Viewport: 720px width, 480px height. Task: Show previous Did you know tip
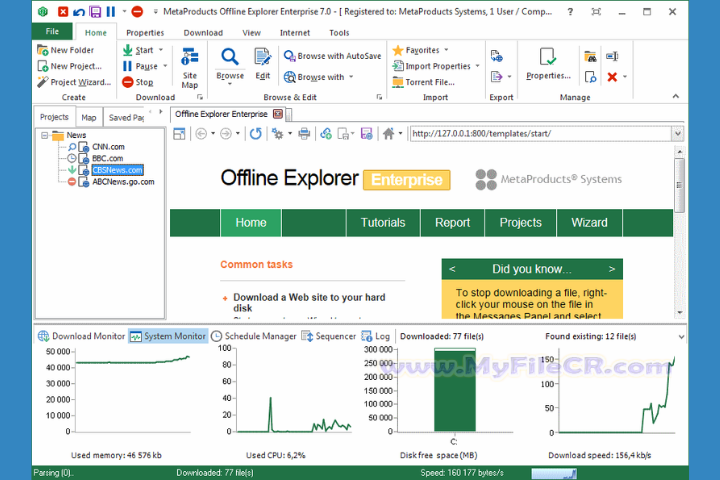tap(452, 269)
